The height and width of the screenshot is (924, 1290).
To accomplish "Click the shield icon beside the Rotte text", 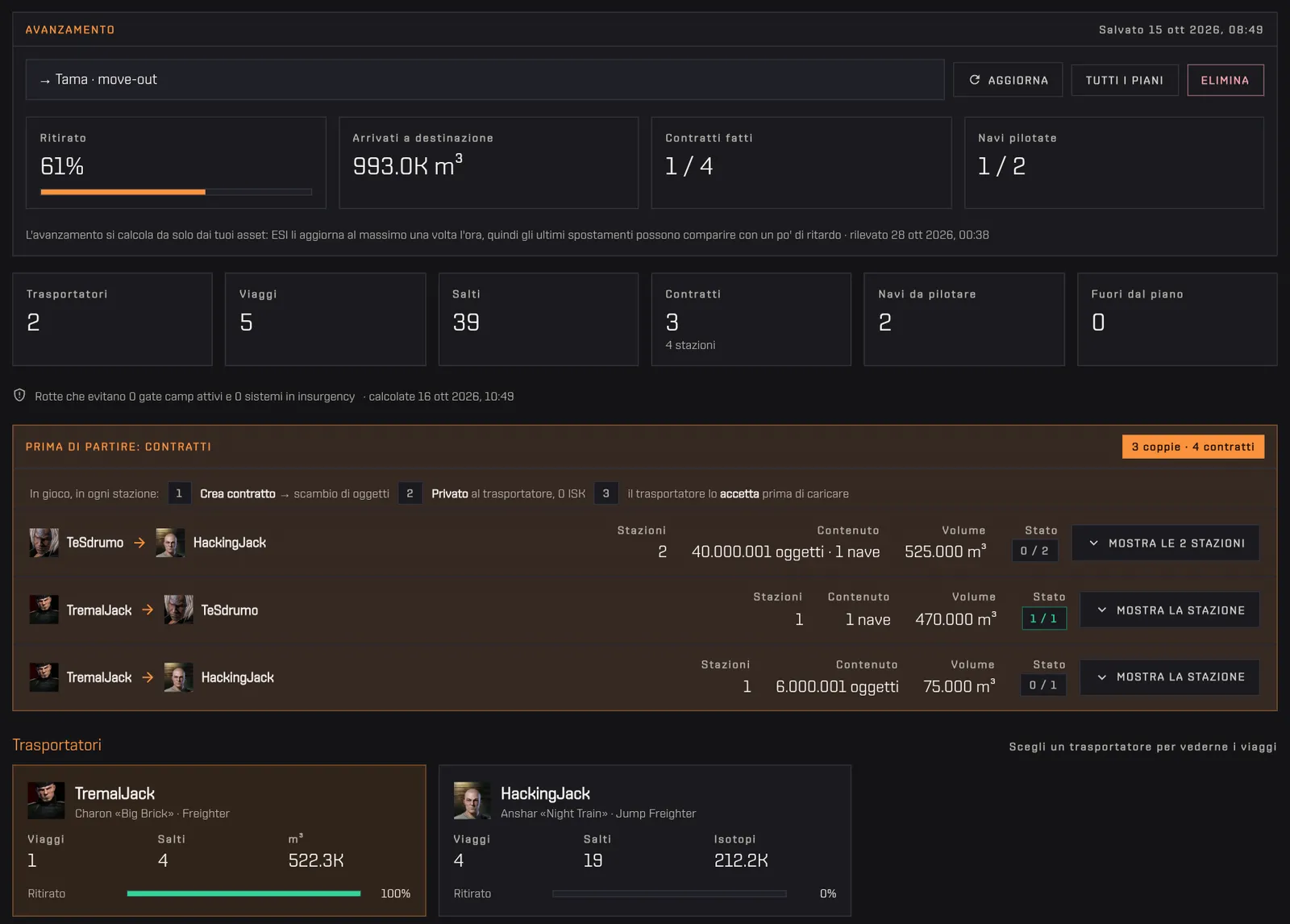I will 19,395.
